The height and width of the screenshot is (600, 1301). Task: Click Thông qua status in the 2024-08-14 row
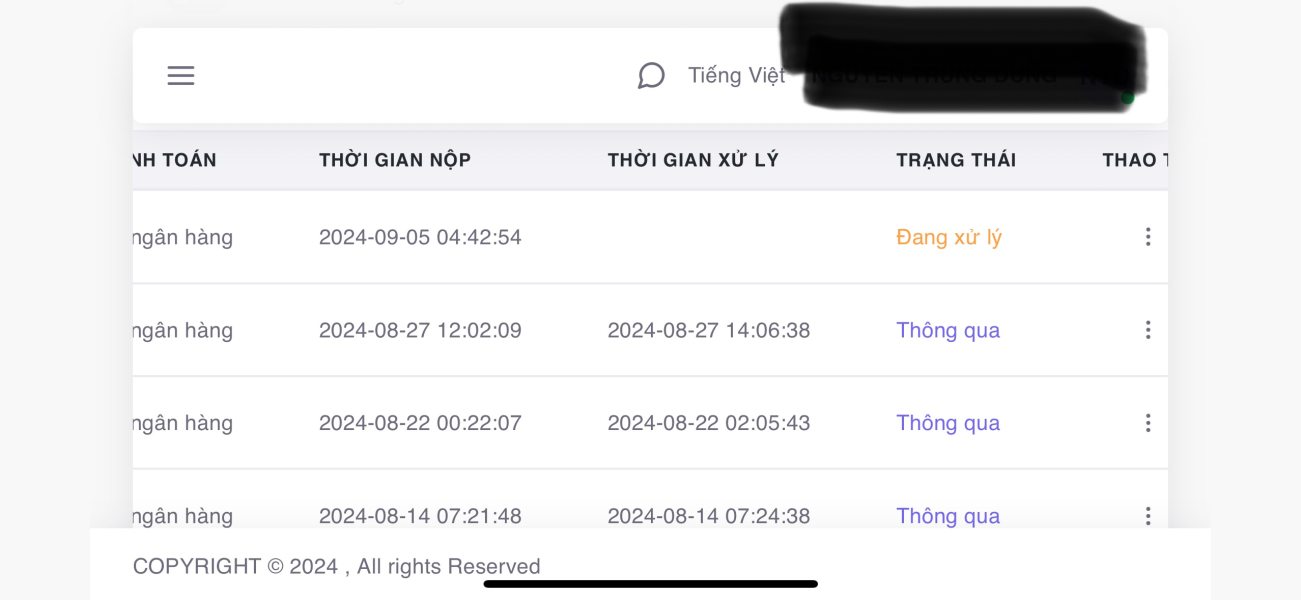point(948,516)
